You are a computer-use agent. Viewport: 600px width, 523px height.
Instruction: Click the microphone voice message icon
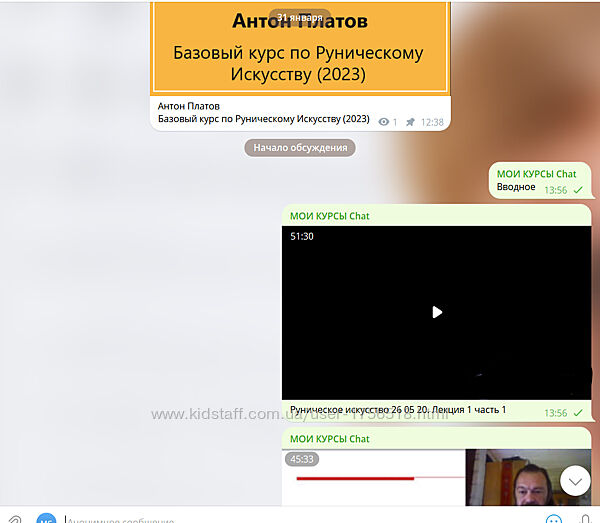tap(585, 520)
